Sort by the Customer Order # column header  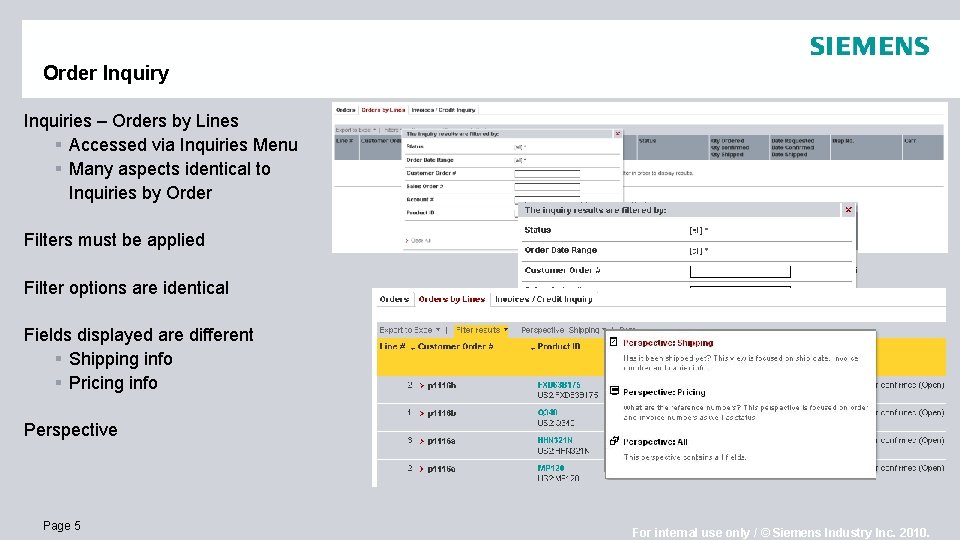pos(456,347)
